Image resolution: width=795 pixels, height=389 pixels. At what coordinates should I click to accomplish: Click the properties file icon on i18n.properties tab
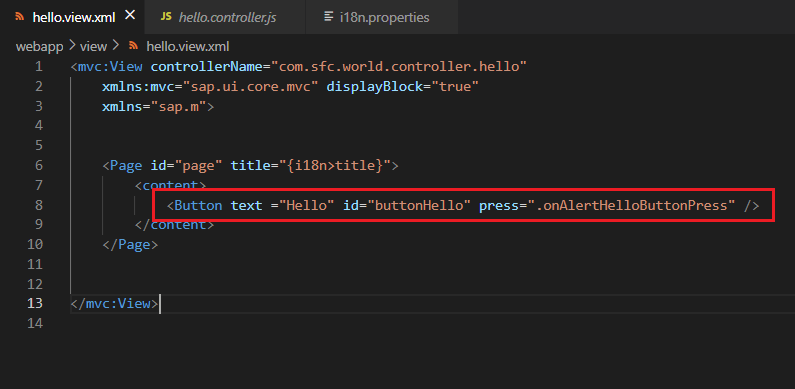(329, 17)
